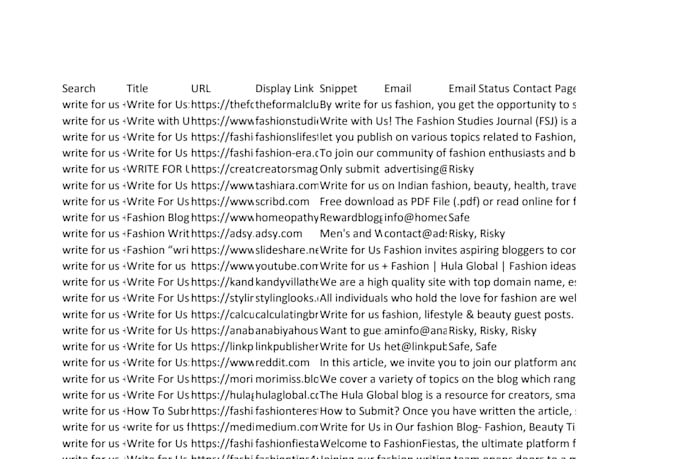Viewport: 680px width, 459px height.
Task: Click the 'Search' column header
Action: coord(78,89)
